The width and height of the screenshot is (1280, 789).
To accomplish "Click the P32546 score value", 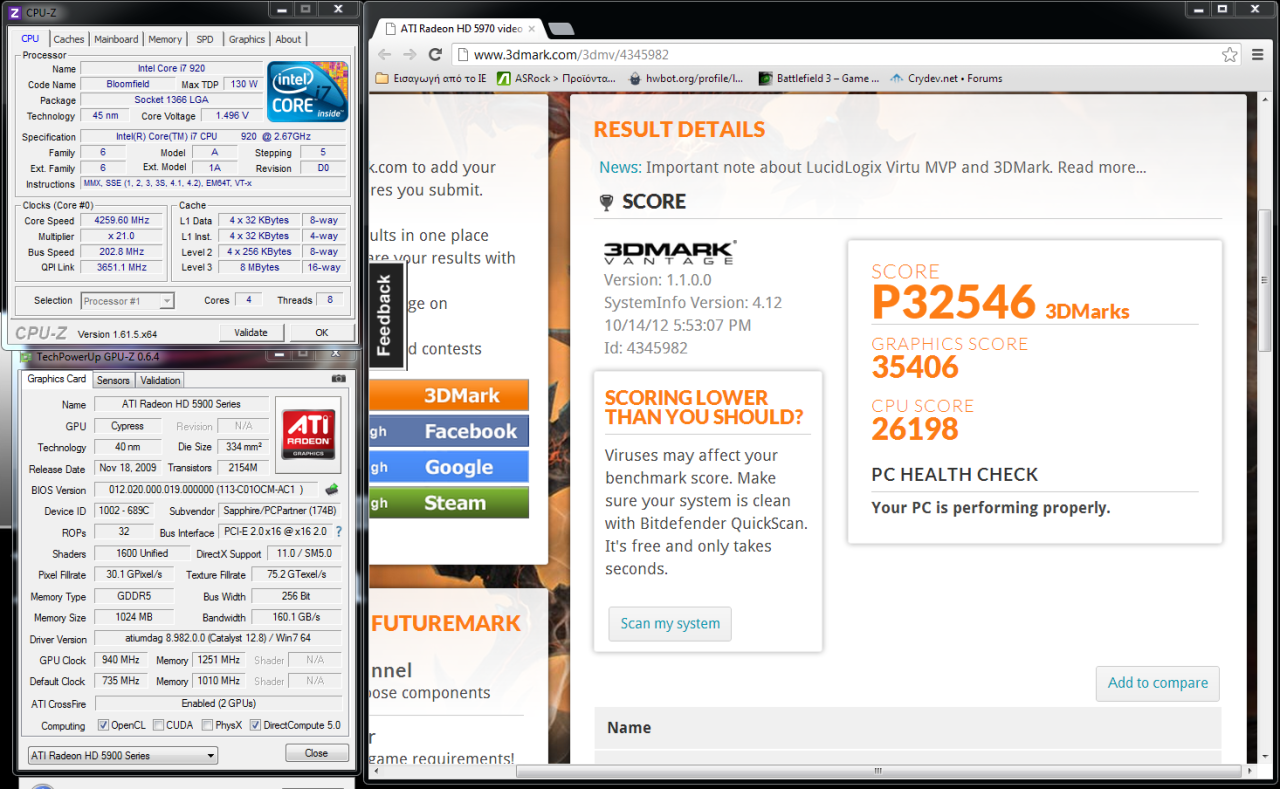I will 954,303.
